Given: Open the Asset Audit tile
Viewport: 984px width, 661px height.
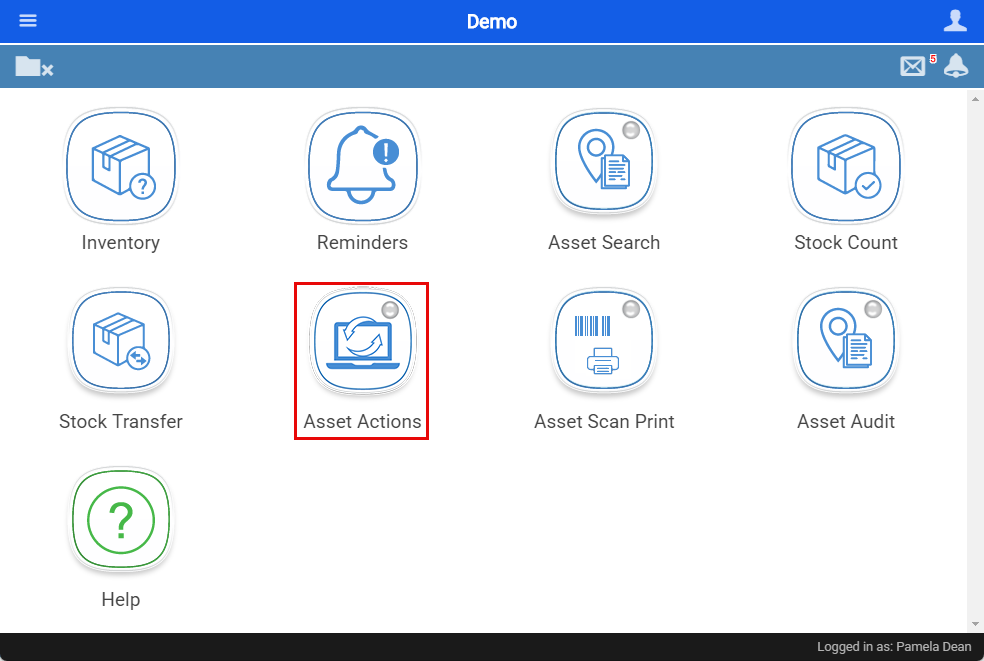Looking at the screenshot, I should 846,341.
